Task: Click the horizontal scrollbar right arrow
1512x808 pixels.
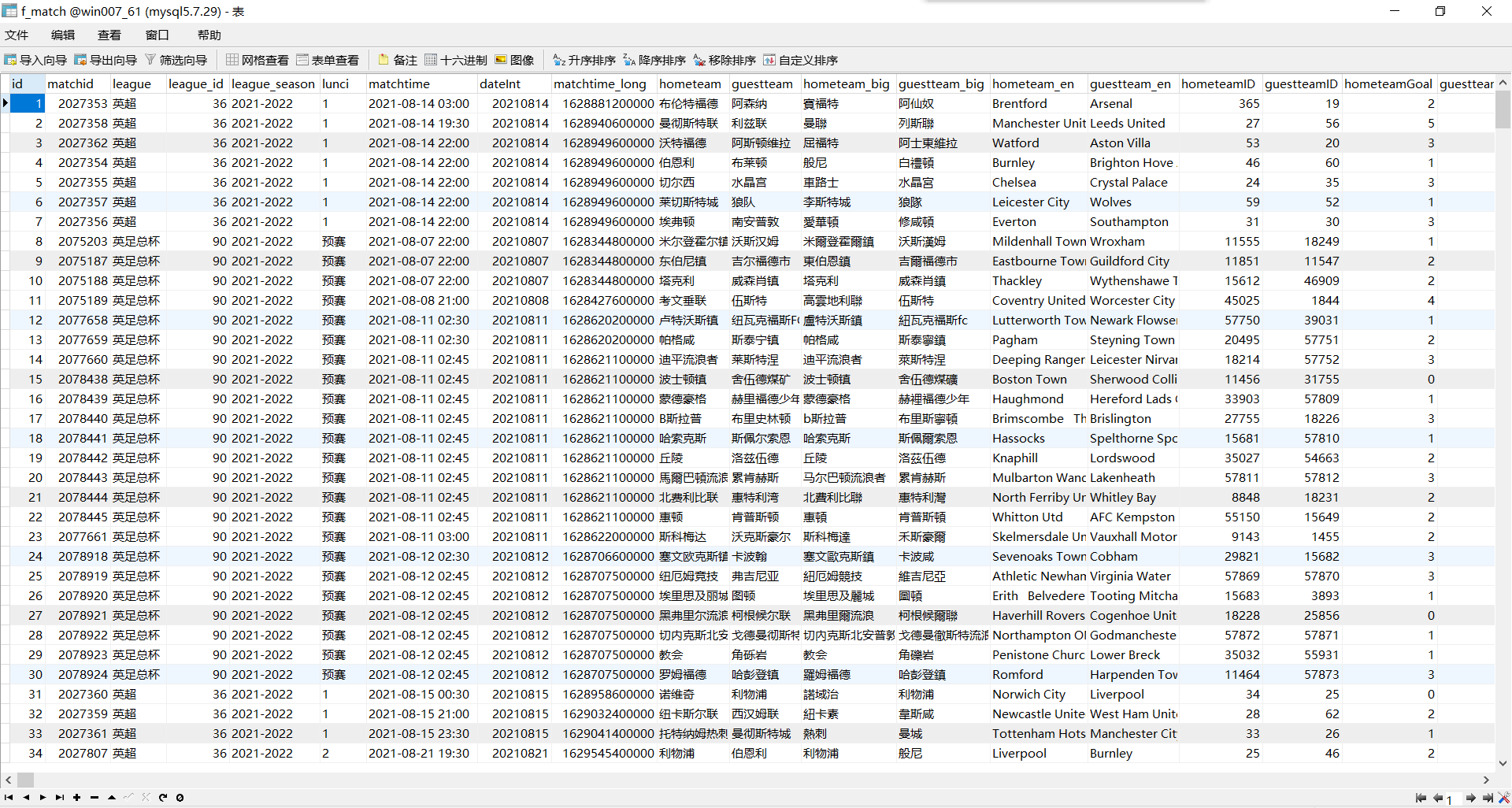Action: [x=1486, y=780]
